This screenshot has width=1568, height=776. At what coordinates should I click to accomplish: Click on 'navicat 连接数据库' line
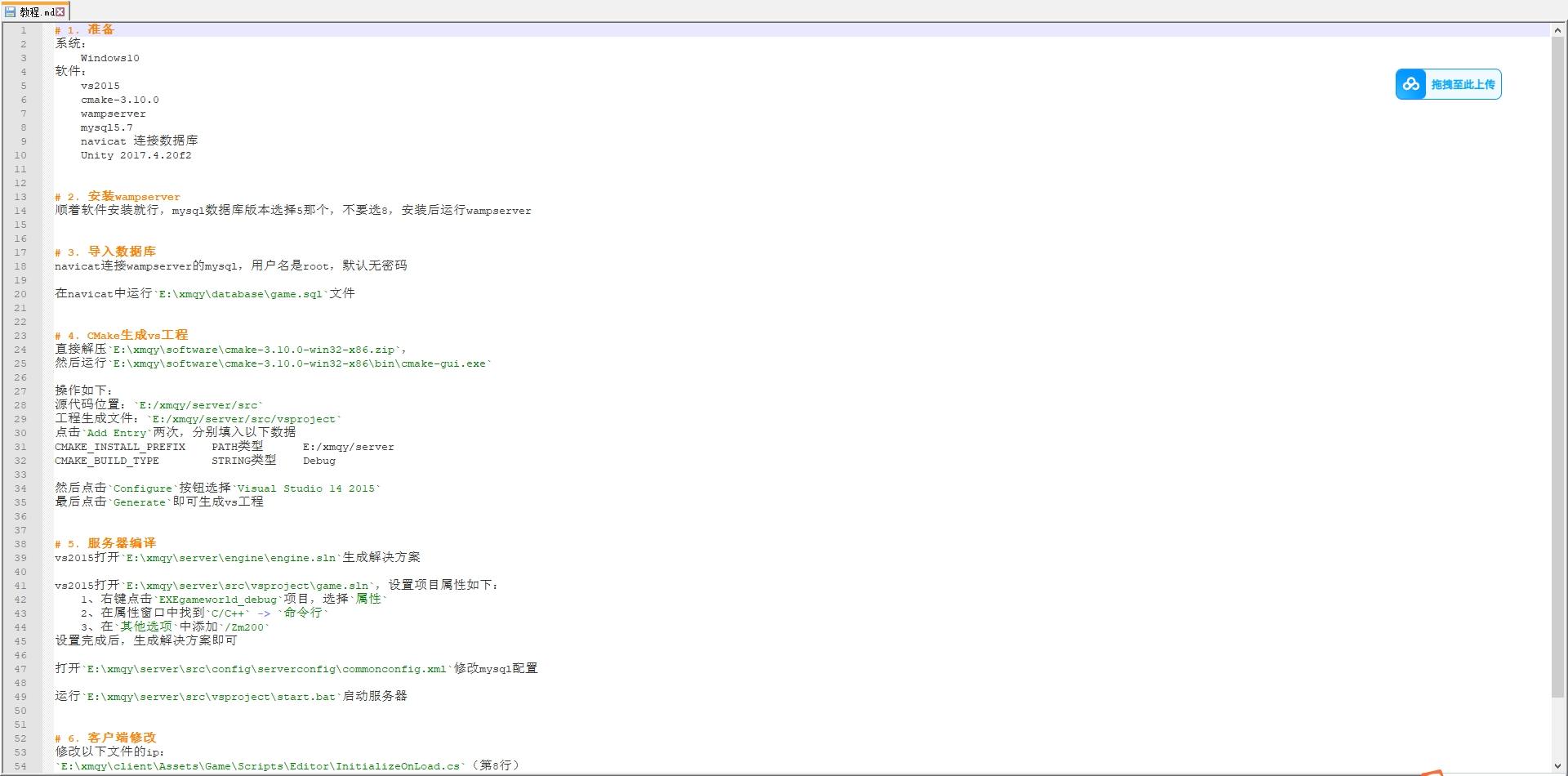[139, 141]
